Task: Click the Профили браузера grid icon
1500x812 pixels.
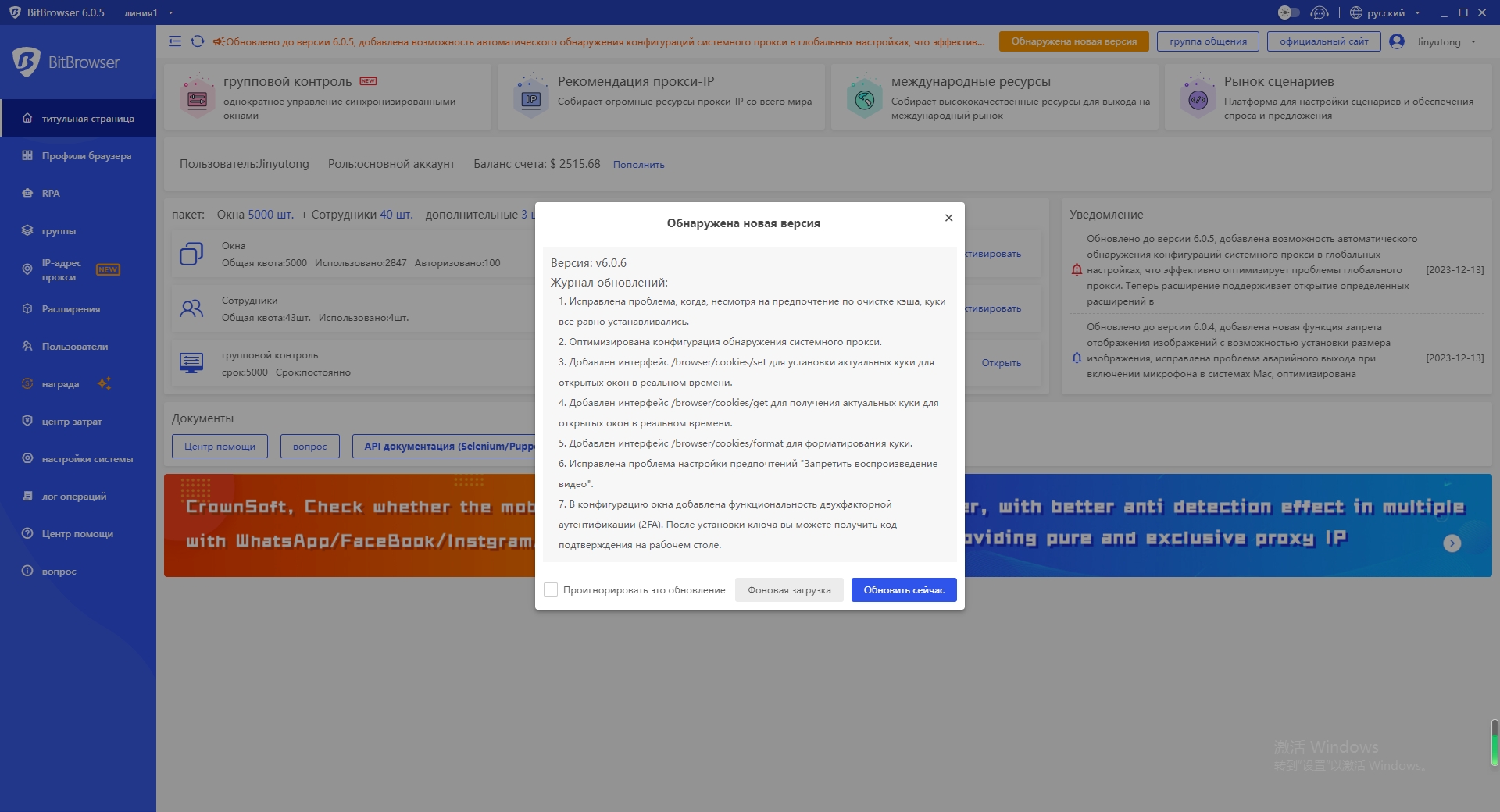Action: coord(27,155)
